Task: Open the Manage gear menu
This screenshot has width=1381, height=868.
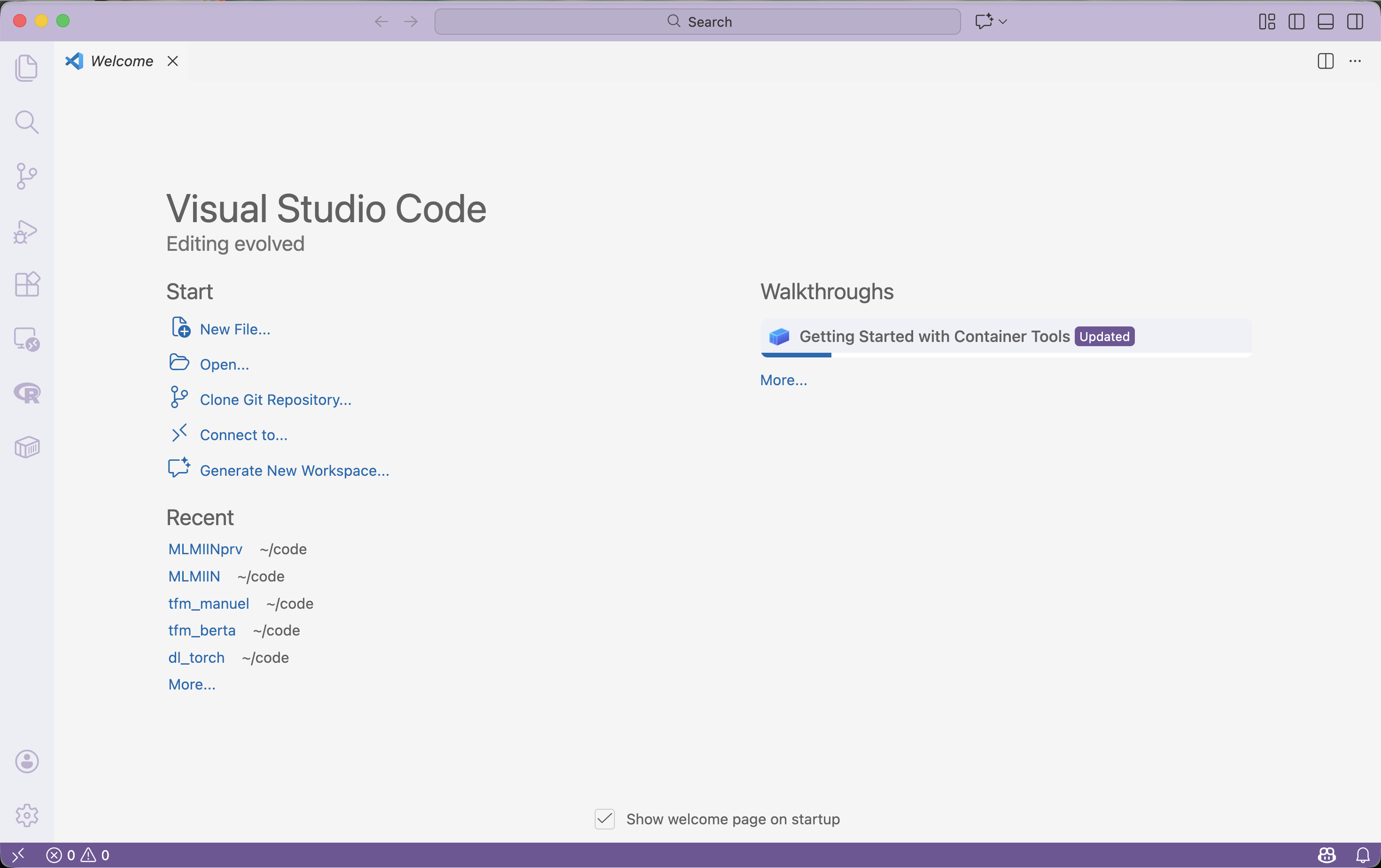Action: pyautogui.click(x=26, y=814)
